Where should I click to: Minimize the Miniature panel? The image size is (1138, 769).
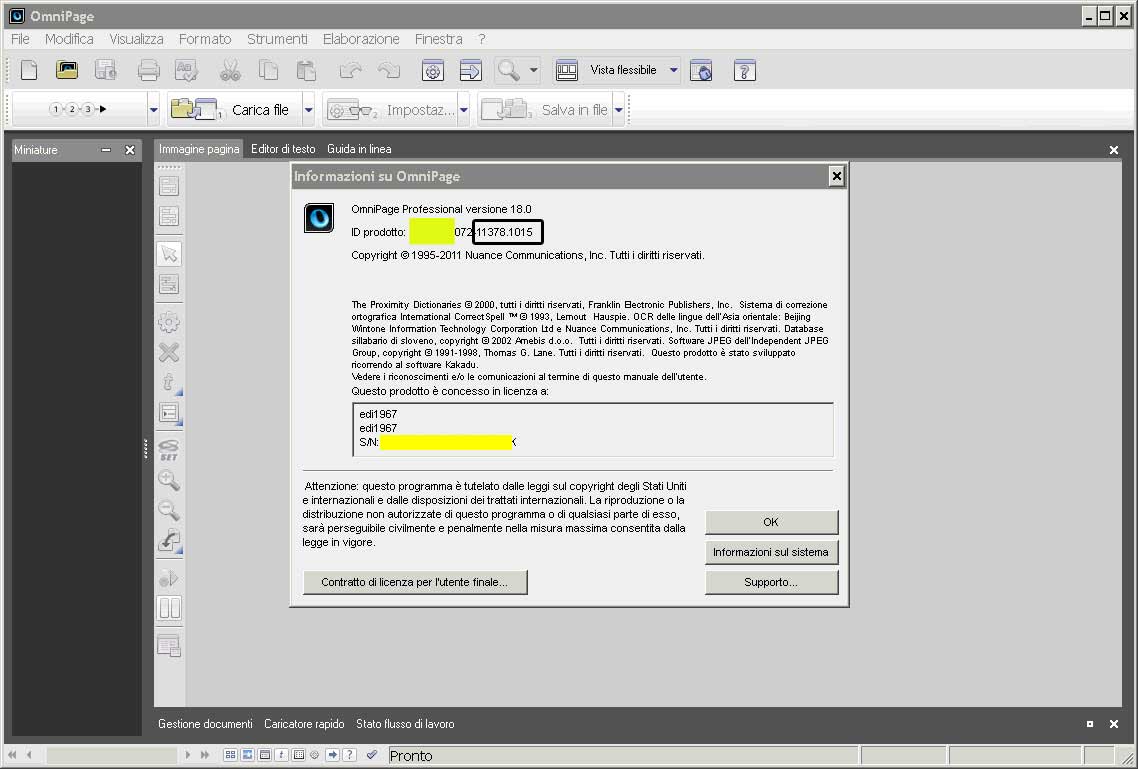(x=106, y=150)
